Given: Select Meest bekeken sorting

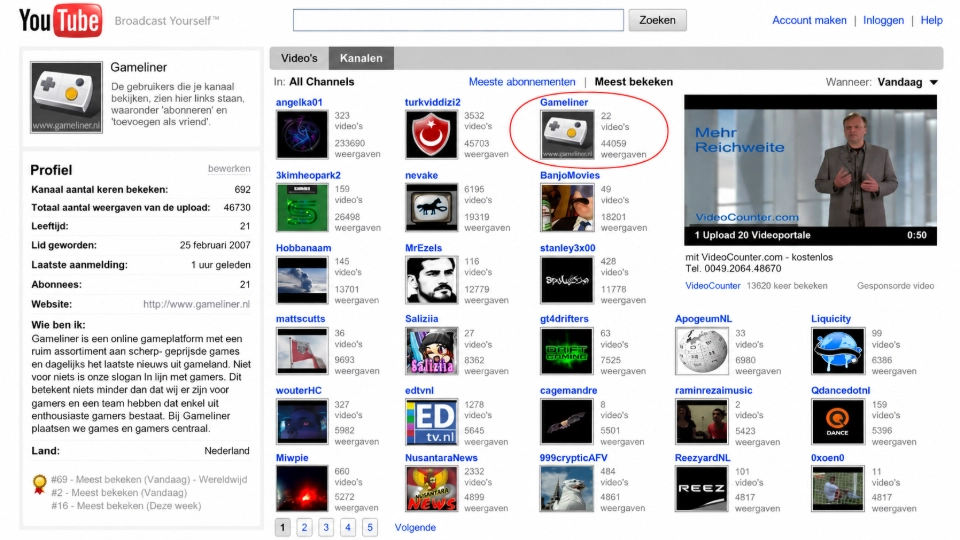Looking at the screenshot, I should (x=634, y=81).
